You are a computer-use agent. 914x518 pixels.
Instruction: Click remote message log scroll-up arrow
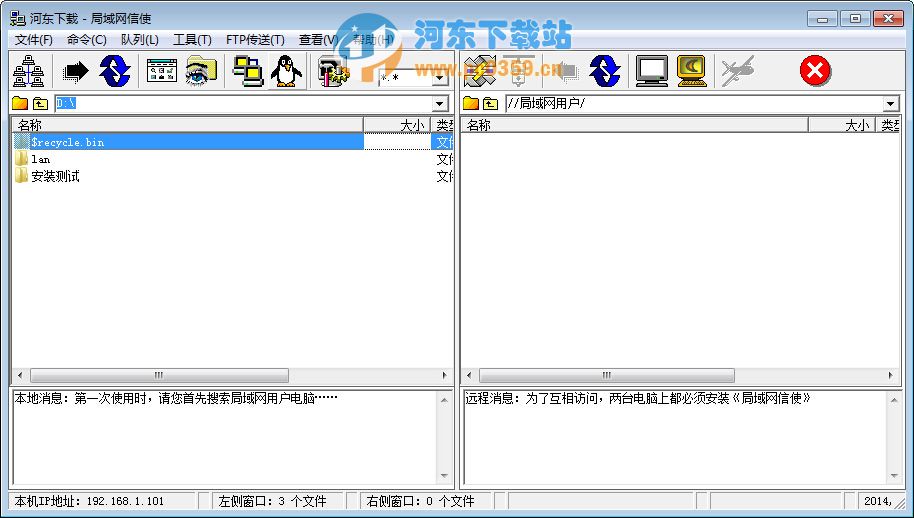pos(894,399)
